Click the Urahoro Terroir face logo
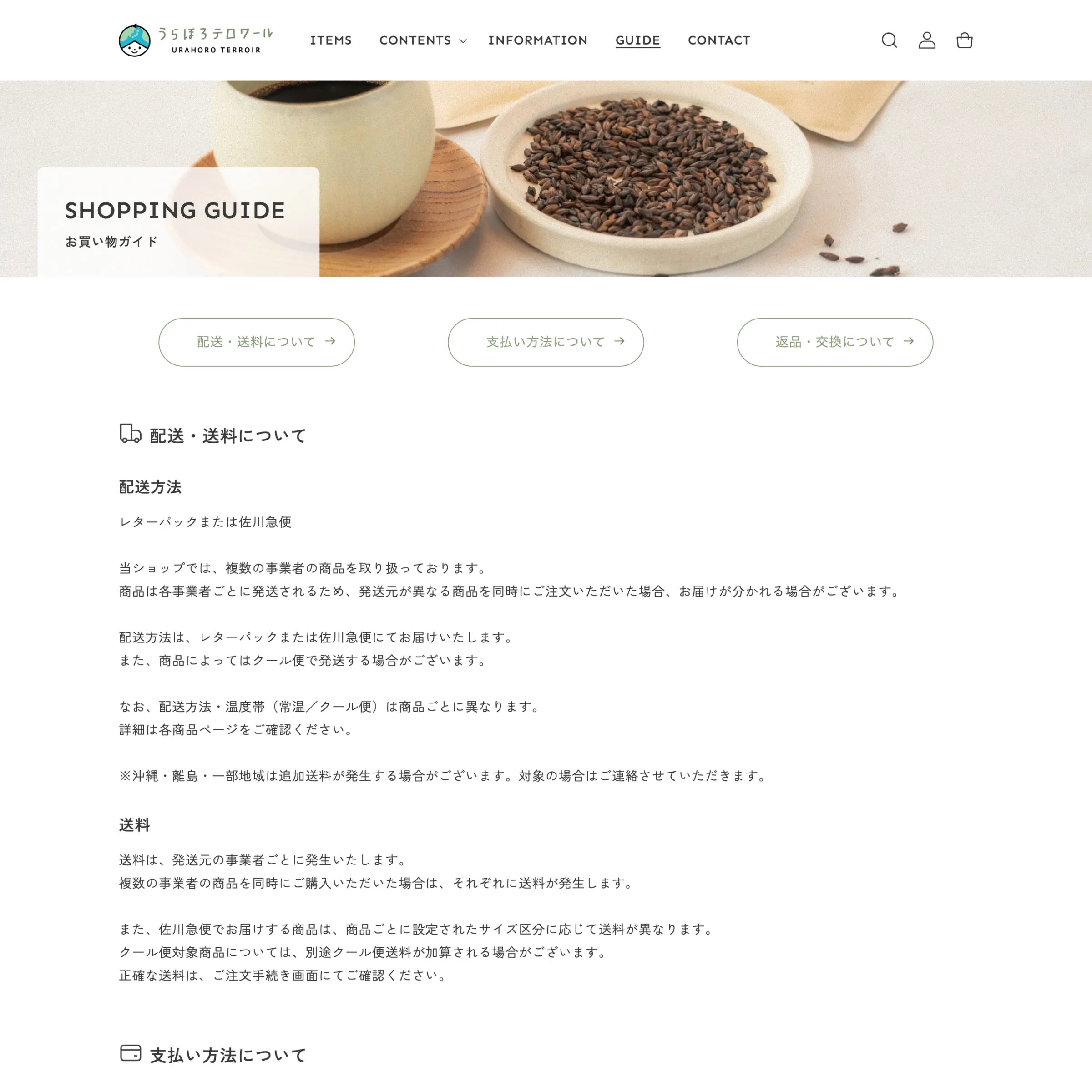Viewport: 1092px width, 1092px height. click(135, 40)
